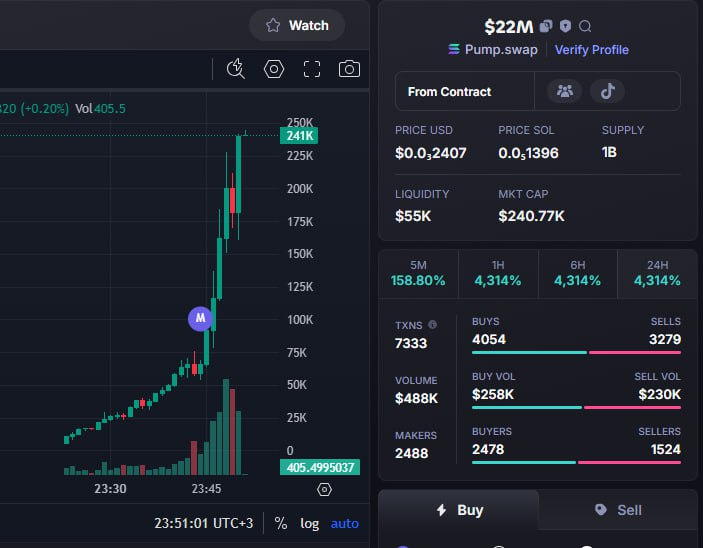Viewport: 703px width, 548px height.
Task: Click the SELLS count 3279
Action: 665,339
